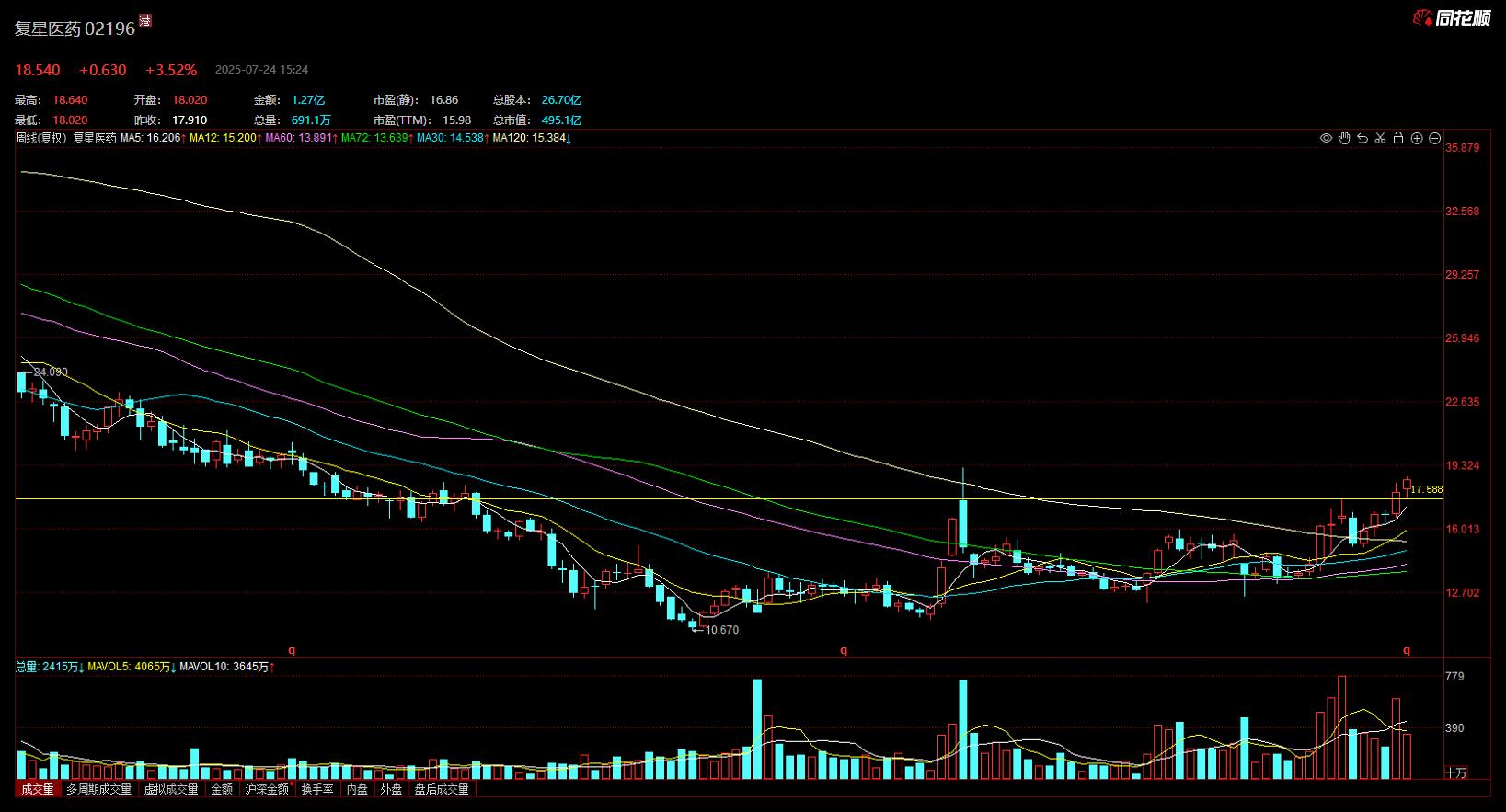
Task: Click the 总股本 26.70亿 value
Action: 561,100
